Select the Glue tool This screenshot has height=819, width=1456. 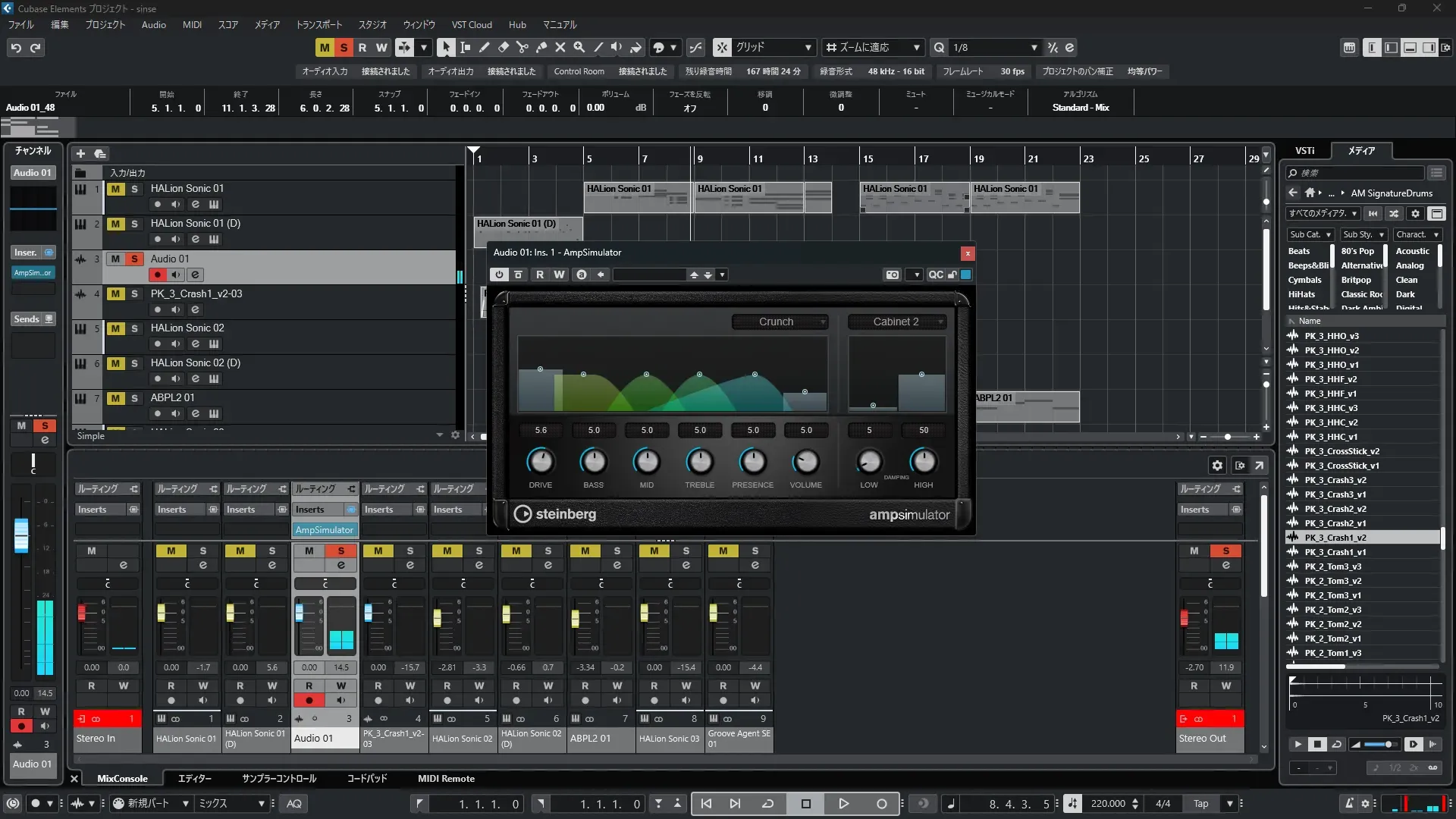click(541, 47)
